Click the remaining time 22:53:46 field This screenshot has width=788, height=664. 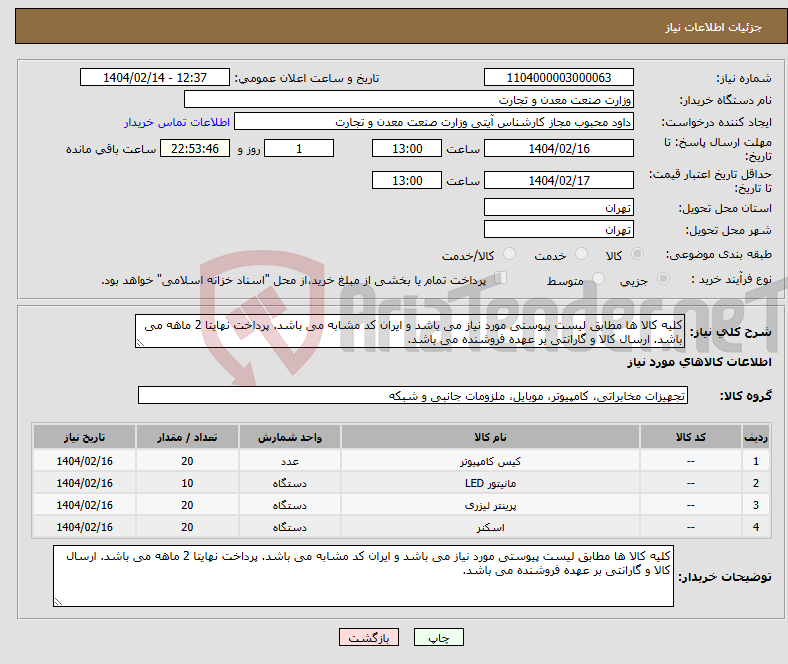(195, 148)
